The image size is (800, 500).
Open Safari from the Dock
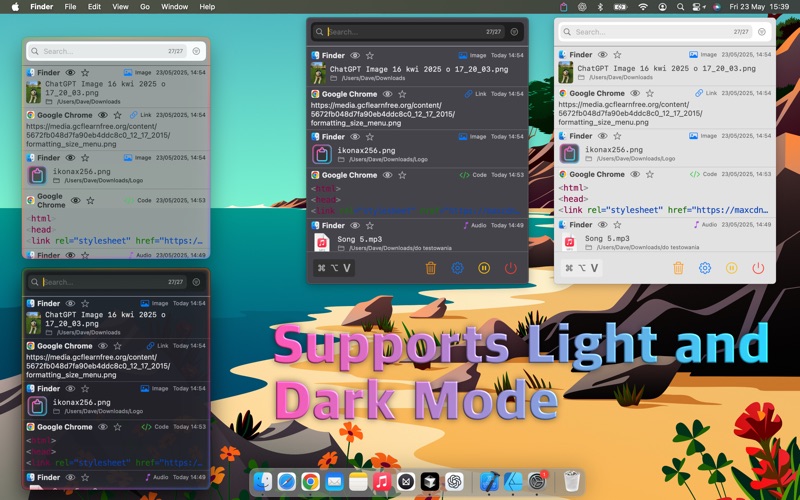[287, 481]
